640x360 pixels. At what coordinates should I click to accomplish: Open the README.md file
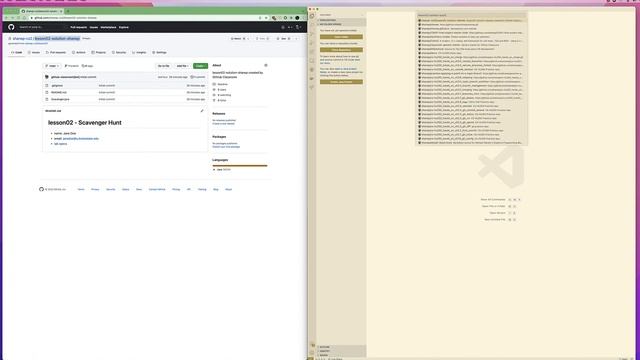coord(59,92)
